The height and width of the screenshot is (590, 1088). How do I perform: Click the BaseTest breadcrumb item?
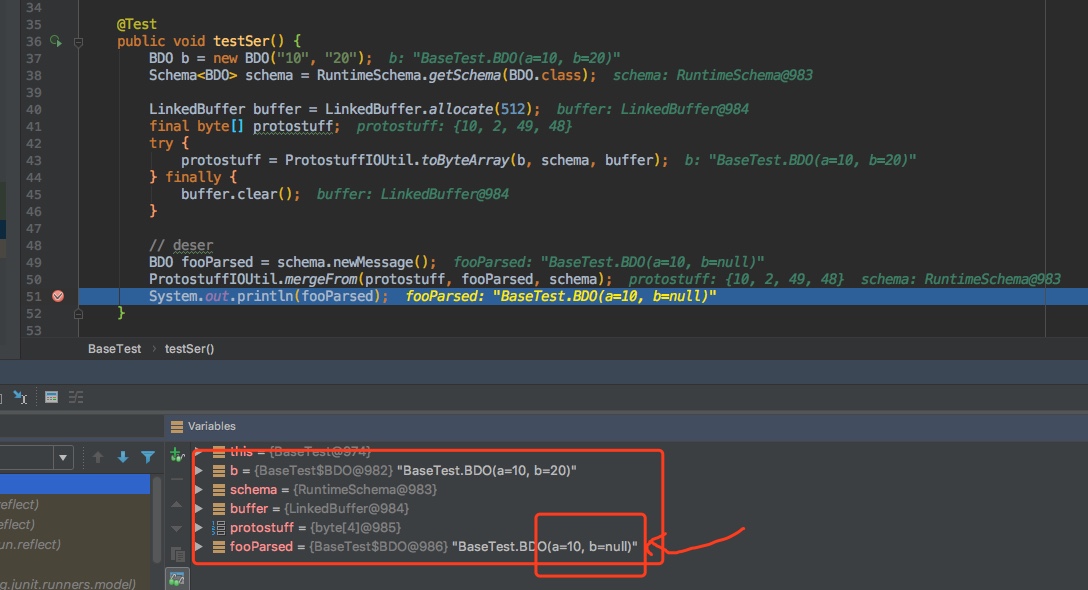114,349
